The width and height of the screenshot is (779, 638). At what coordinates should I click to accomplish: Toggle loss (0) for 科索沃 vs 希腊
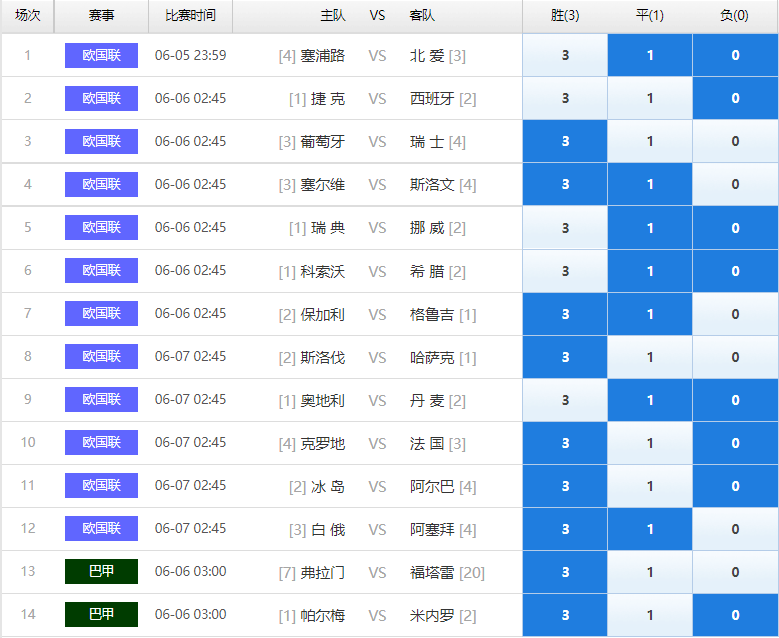tap(735, 271)
